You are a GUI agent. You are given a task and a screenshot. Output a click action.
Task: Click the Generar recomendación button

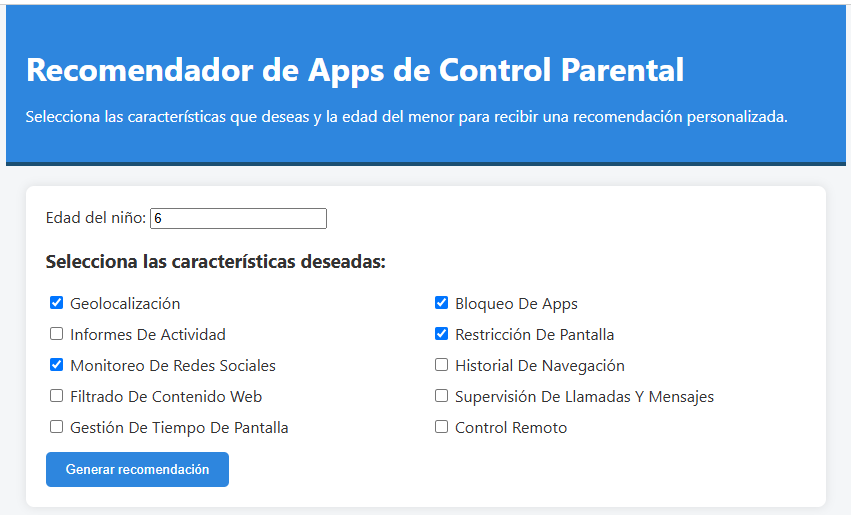coord(137,469)
